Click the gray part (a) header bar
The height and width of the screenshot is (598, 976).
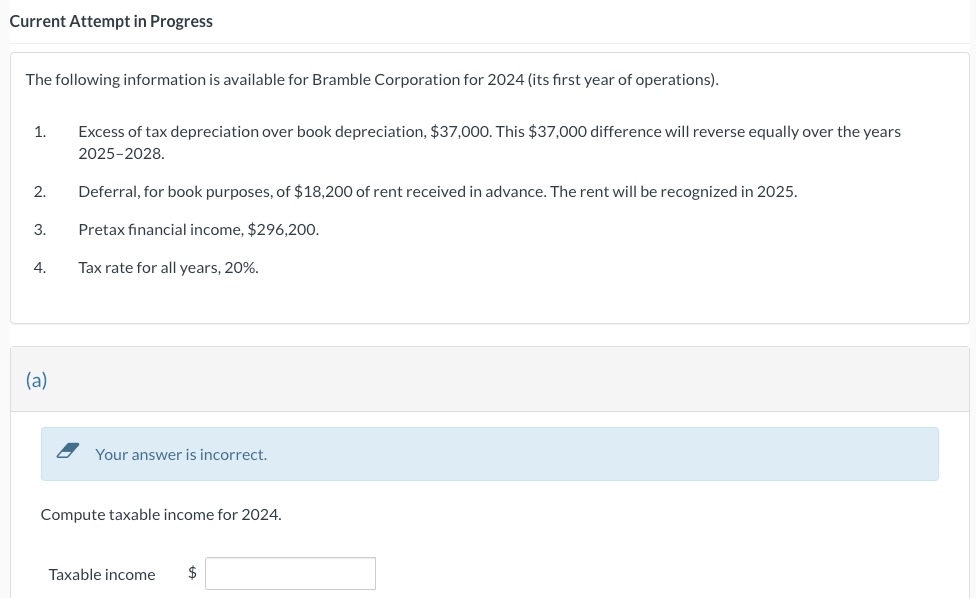(500, 379)
